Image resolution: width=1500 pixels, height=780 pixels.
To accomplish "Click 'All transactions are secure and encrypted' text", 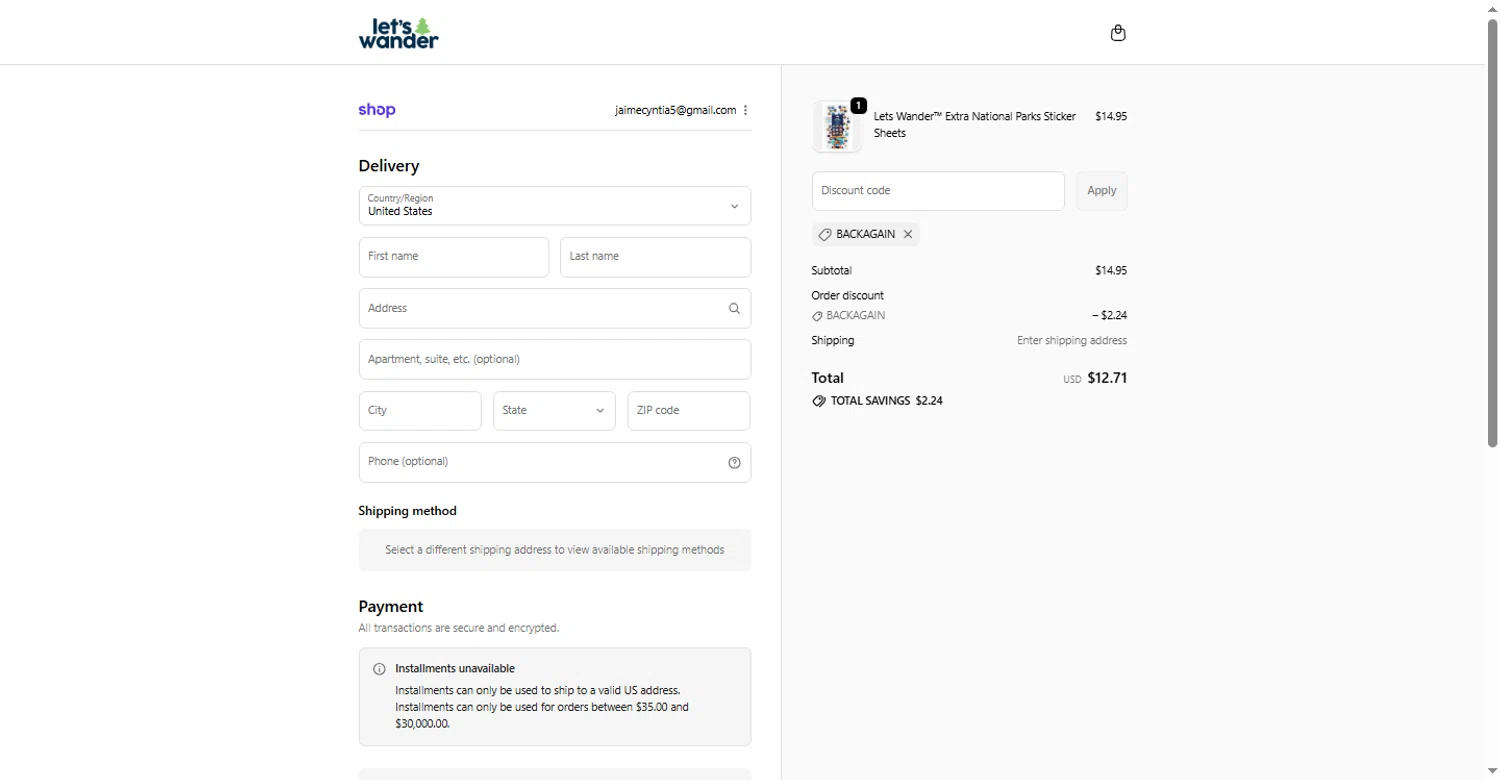I will click(x=459, y=629).
